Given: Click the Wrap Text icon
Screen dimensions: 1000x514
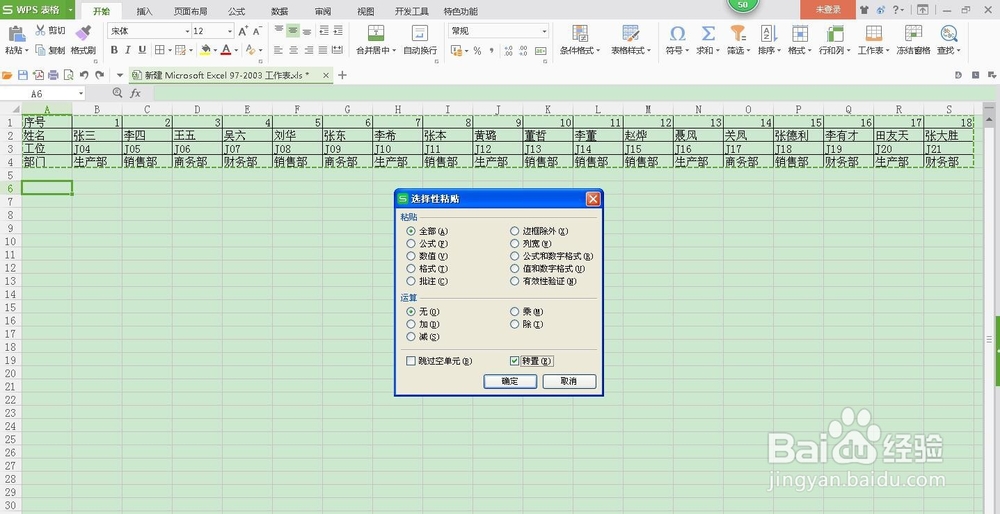Looking at the screenshot, I should coord(420,33).
